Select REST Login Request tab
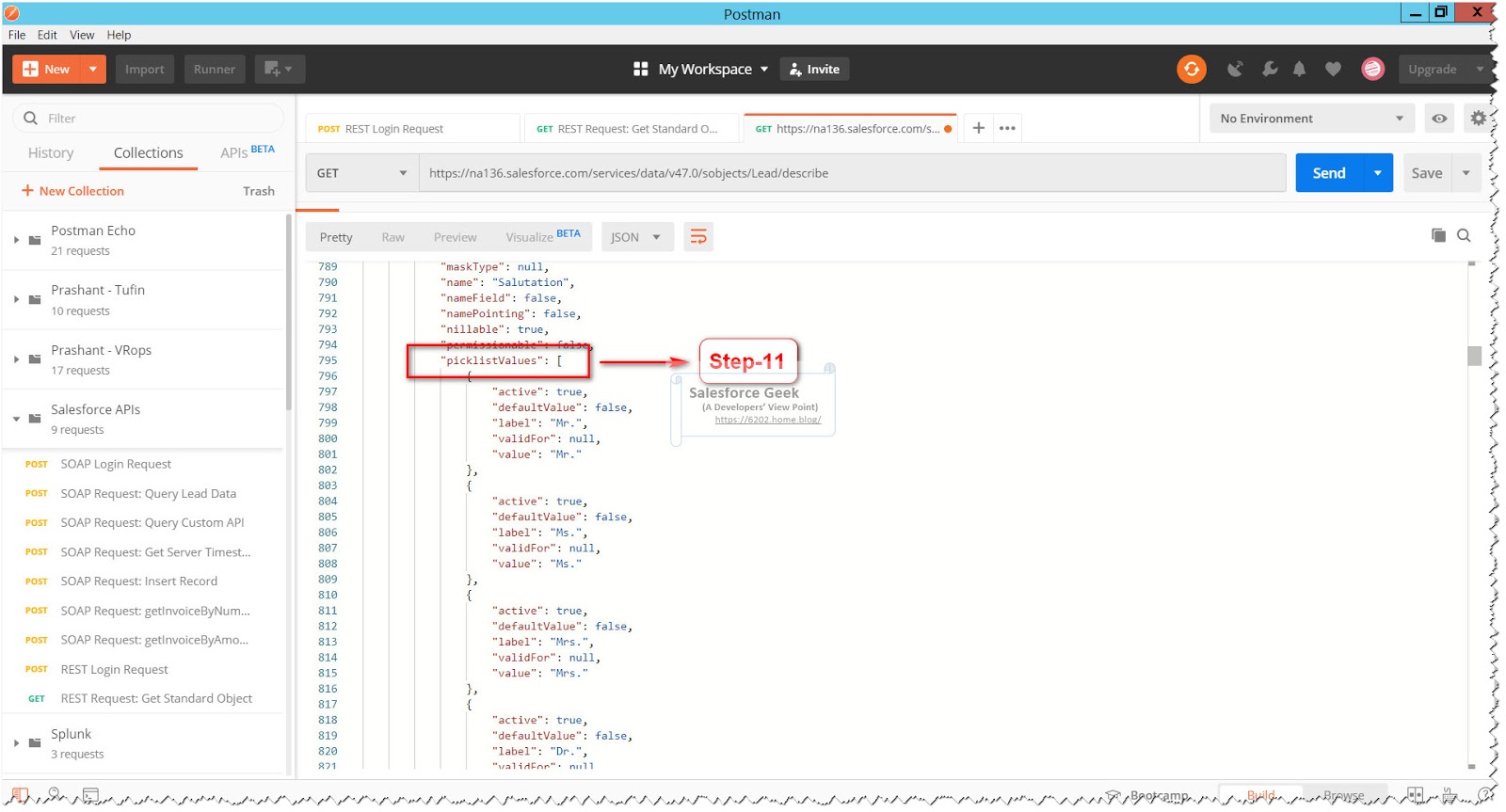This screenshot has height=812, width=1506. coord(412,128)
